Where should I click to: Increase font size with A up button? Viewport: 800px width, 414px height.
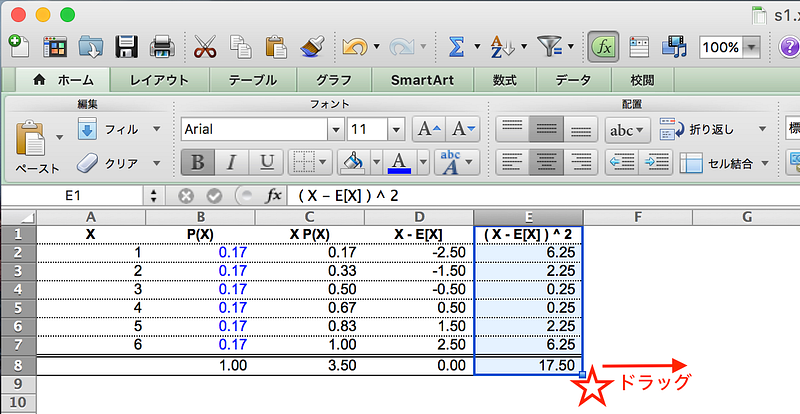tap(429, 130)
